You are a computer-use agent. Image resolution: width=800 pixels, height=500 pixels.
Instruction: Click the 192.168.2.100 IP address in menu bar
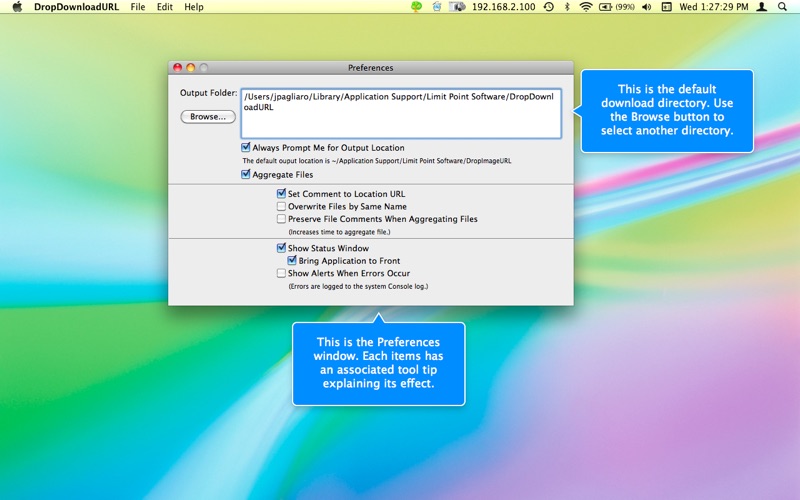click(x=504, y=7)
